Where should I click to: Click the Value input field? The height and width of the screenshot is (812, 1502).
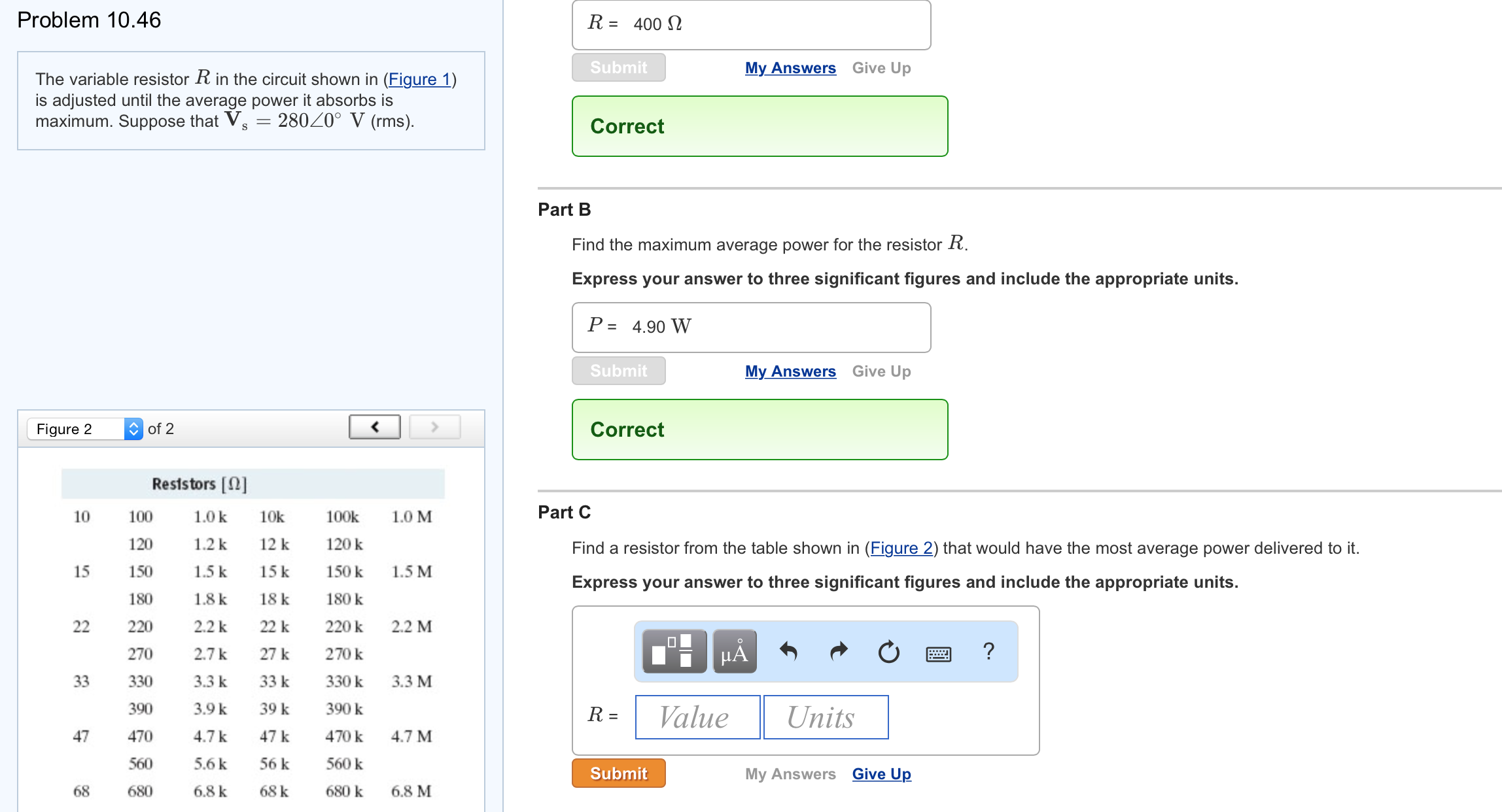point(697,717)
